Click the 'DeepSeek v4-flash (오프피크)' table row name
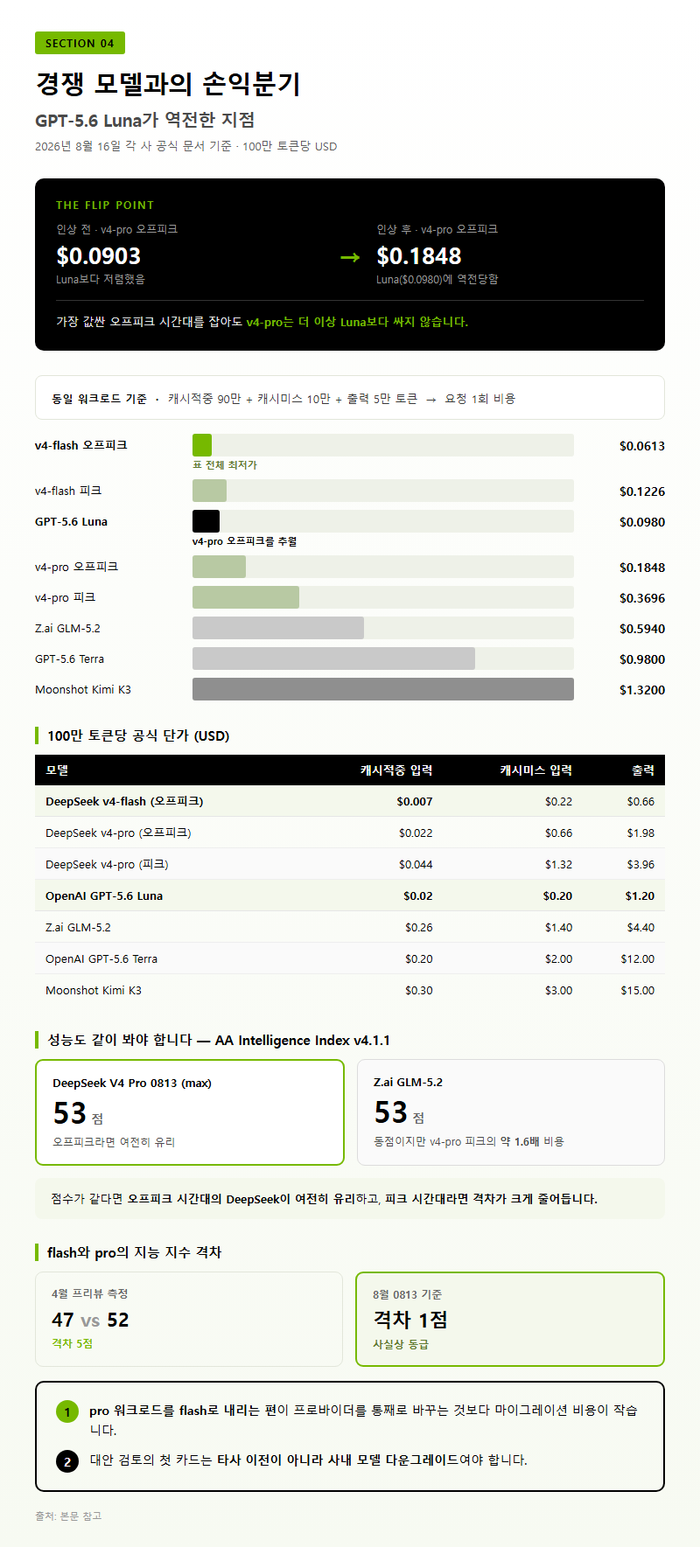 pos(124,801)
